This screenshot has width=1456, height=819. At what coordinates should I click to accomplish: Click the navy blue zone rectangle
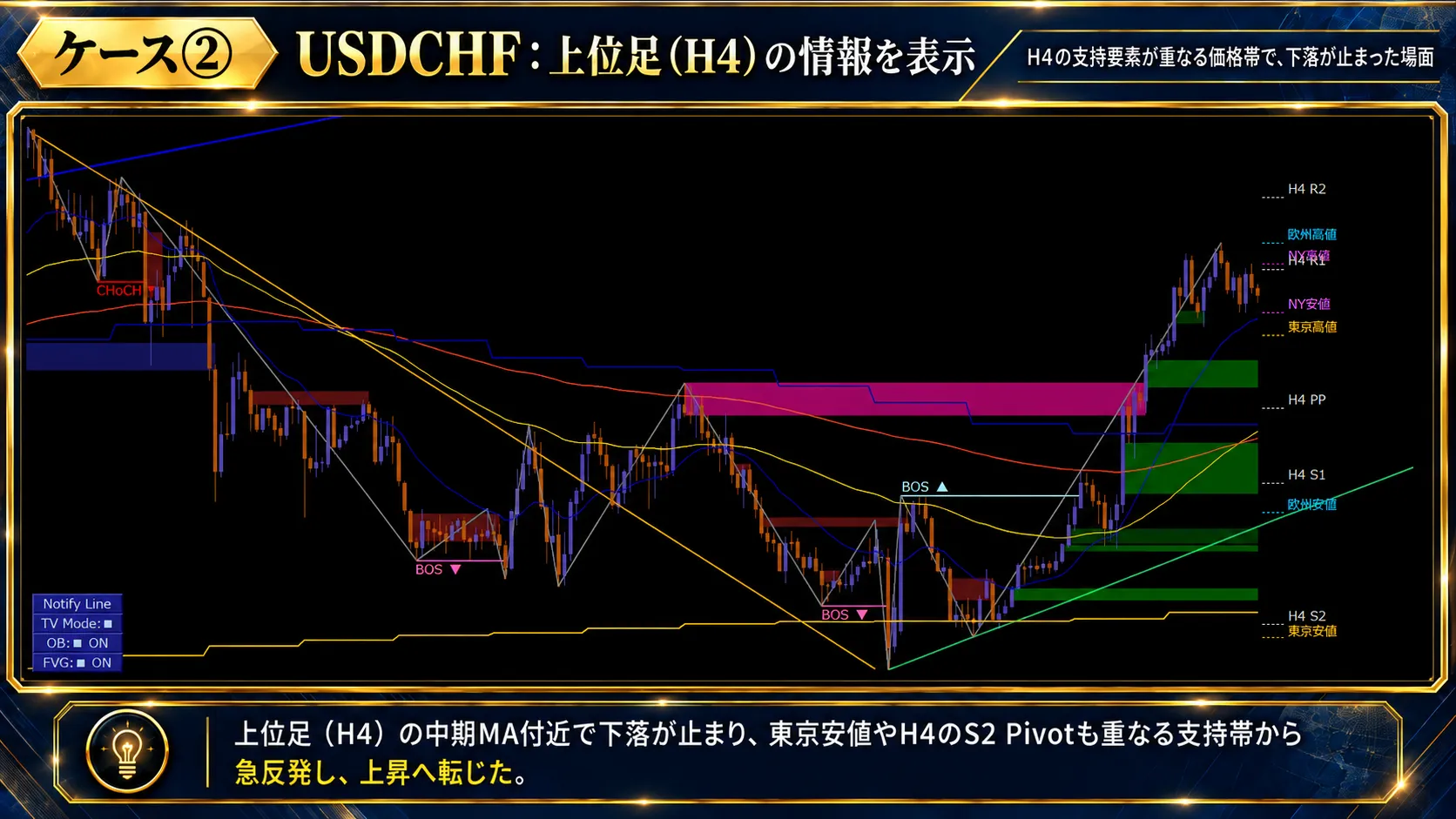pos(118,356)
